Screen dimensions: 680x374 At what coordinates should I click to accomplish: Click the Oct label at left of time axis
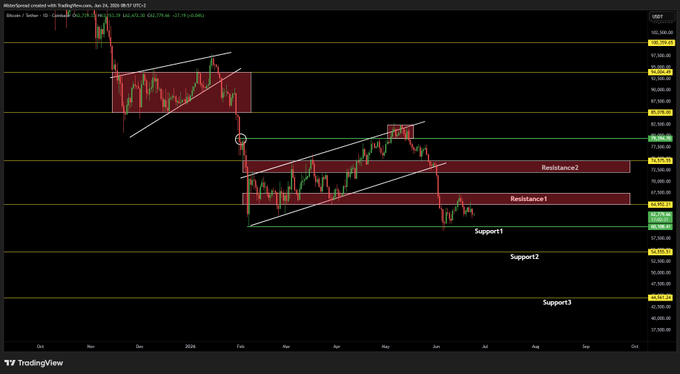(40, 346)
